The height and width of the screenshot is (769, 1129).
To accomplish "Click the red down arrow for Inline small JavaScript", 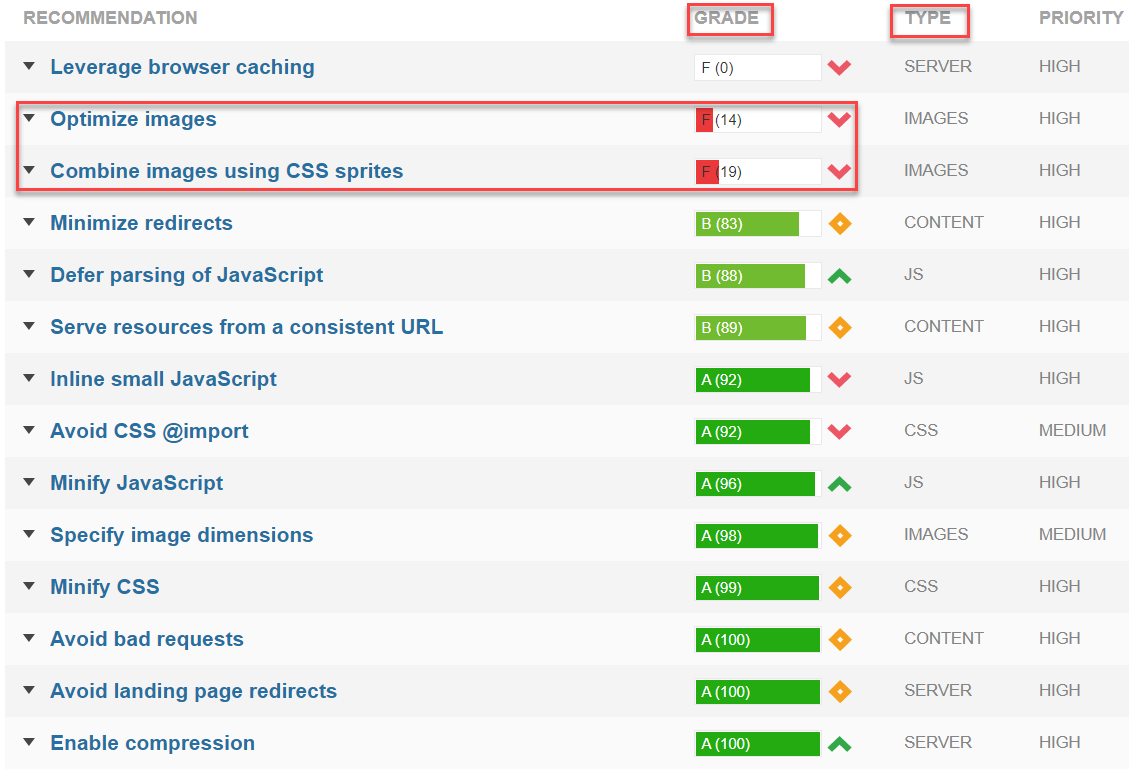I will click(839, 379).
